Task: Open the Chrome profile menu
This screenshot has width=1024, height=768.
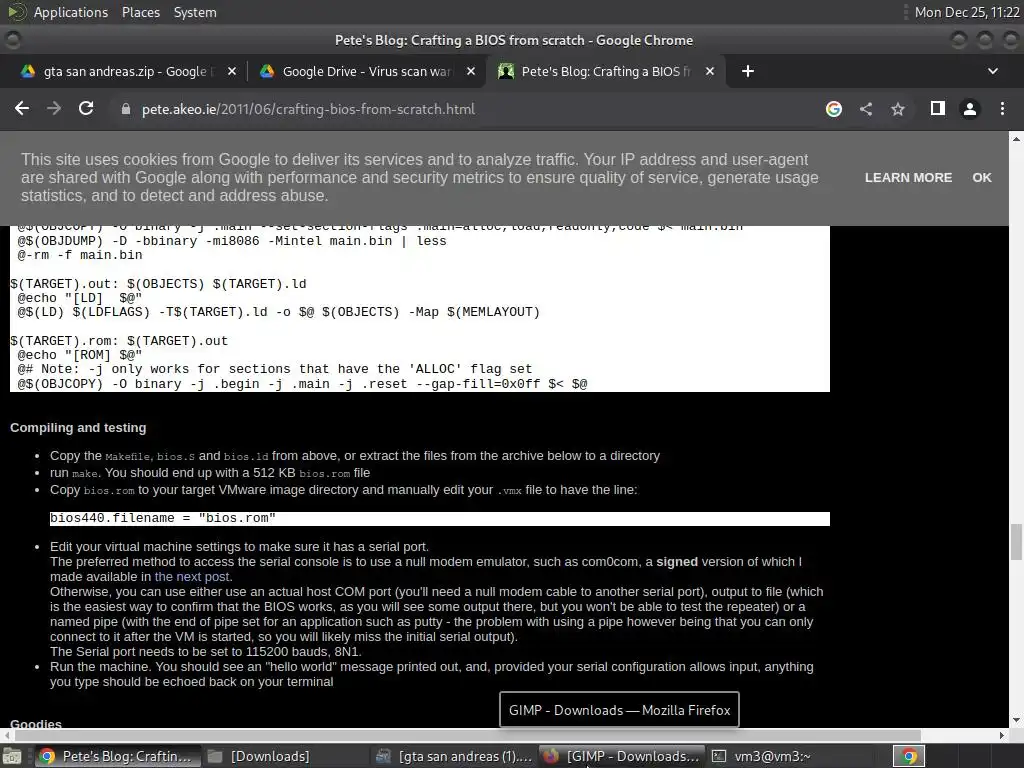Action: (x=970, y=109)
